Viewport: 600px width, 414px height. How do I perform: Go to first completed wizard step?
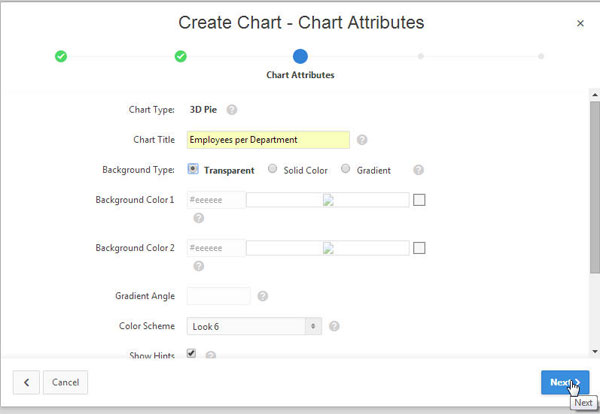click(61, 56)
